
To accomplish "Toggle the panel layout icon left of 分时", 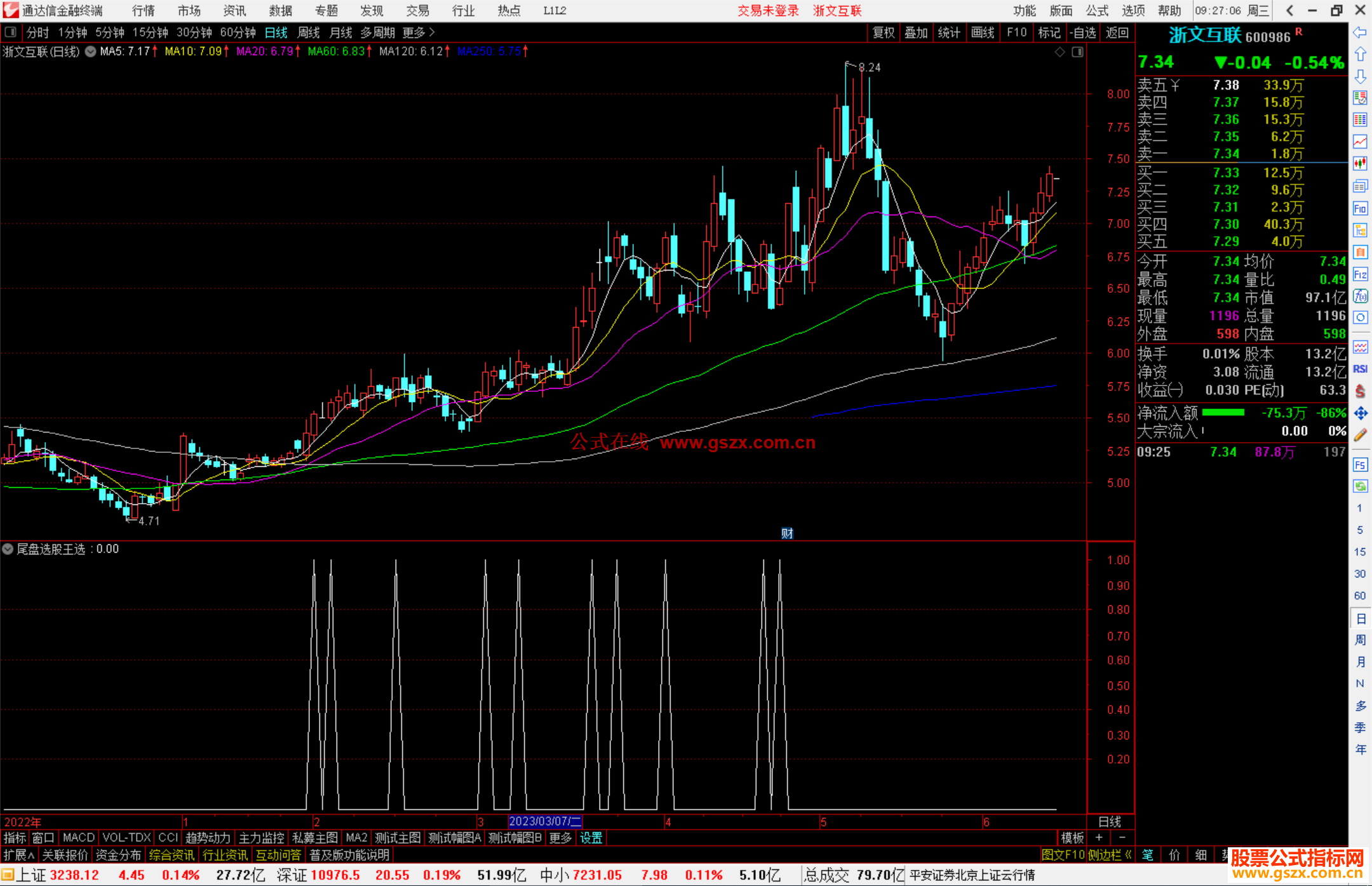I will (10, 32).
